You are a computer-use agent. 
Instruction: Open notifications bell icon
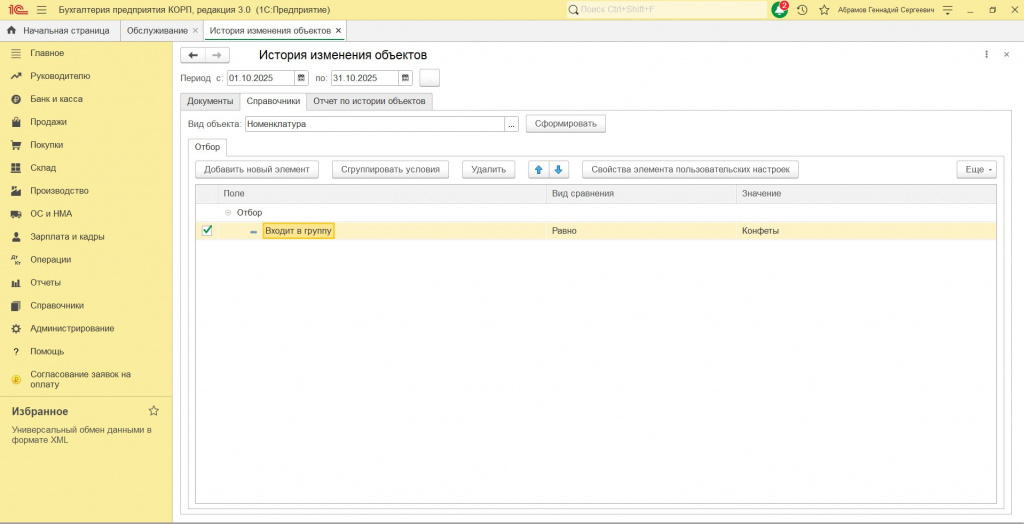tap(780, 10)
